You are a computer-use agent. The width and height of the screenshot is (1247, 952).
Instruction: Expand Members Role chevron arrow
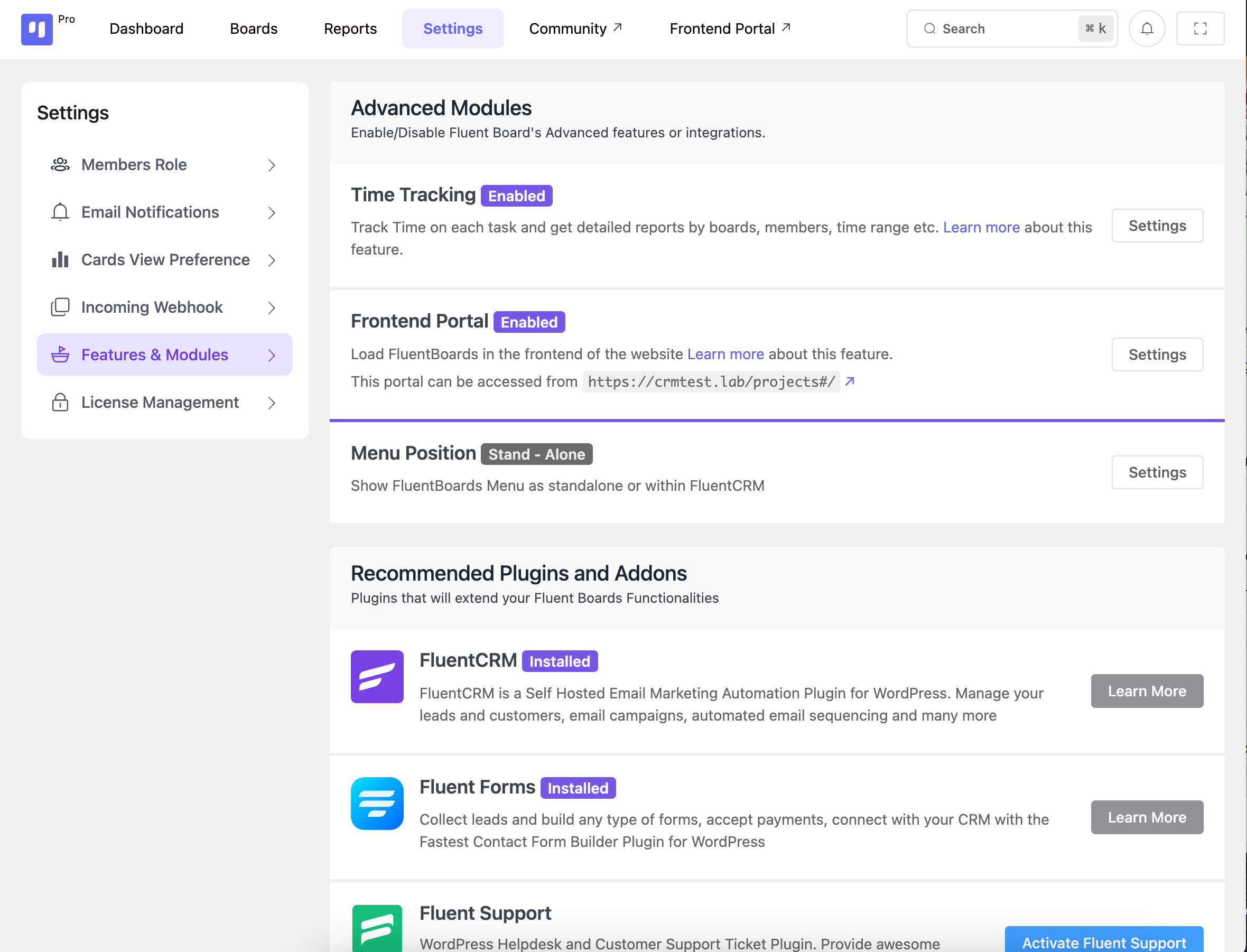[x=272, y=165]
